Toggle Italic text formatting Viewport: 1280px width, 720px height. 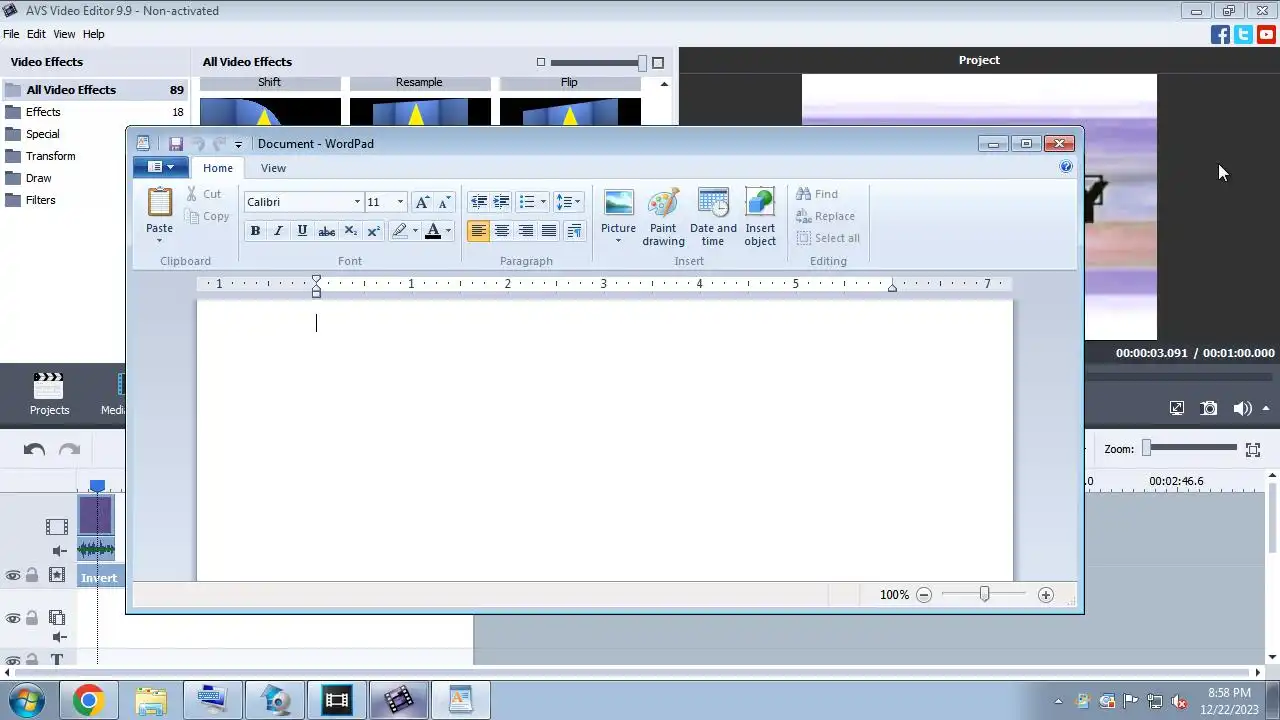point(278,231)
